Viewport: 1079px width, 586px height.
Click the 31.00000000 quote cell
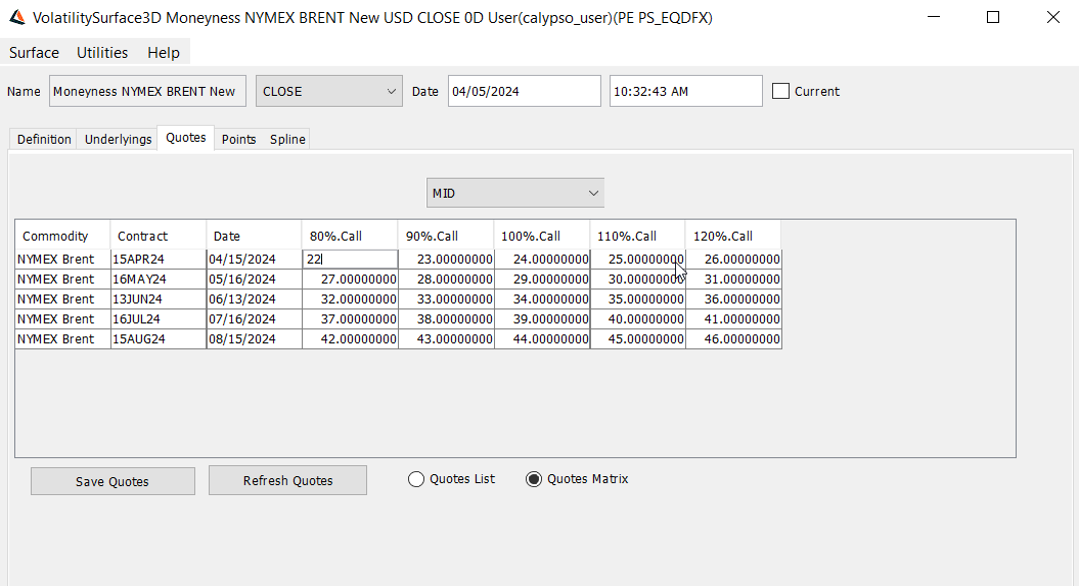point(734,279)
